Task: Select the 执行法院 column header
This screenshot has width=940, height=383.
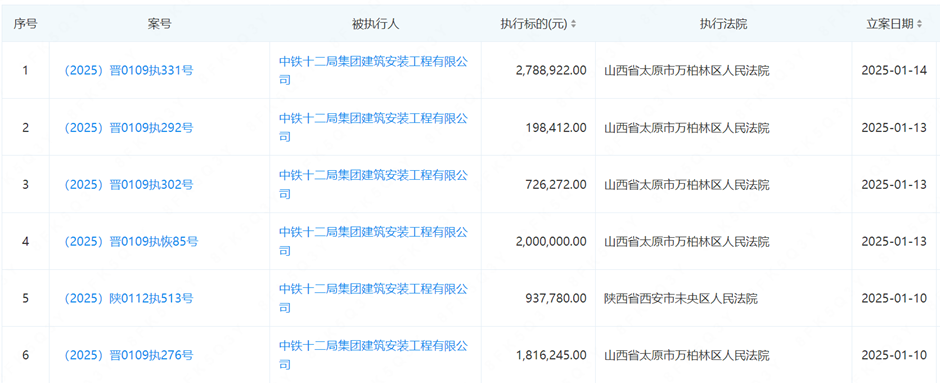Action: [724, 24]
